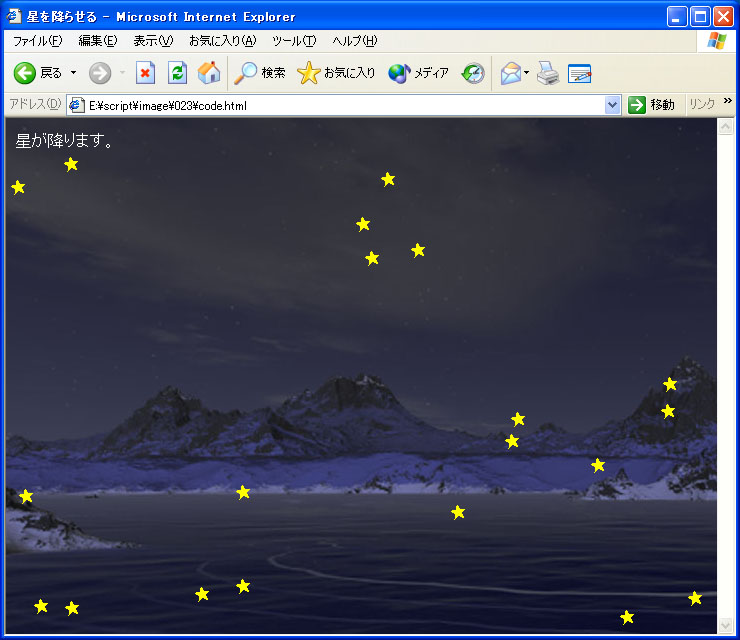Maximize the Internet Explorer window

(x=700, y=17)
